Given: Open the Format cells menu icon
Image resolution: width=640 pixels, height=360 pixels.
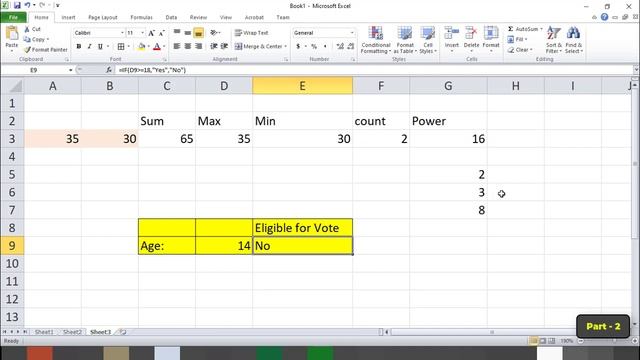Looking at the screenshot, I should click(491, 33).
